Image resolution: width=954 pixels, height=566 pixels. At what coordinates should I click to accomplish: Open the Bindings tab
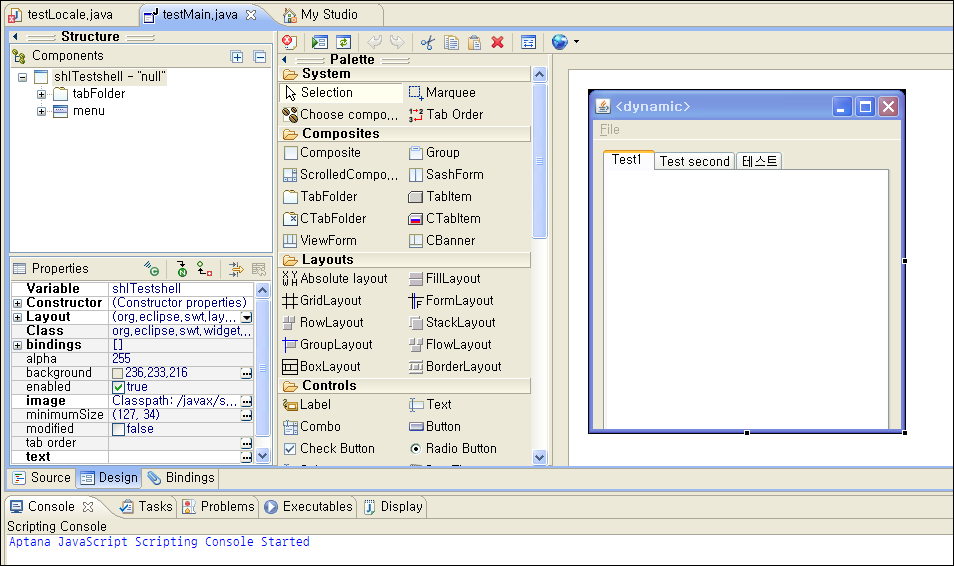[x=181, y=478]
